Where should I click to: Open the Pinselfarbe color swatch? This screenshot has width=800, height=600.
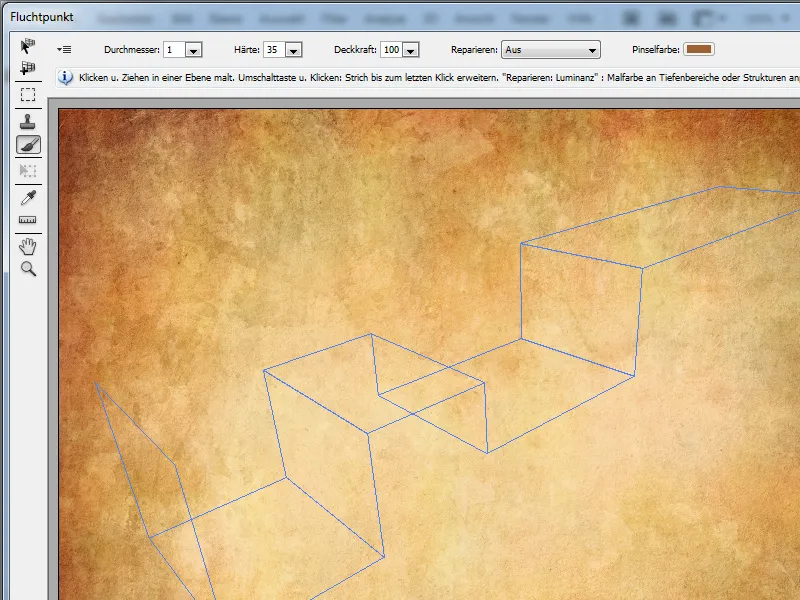698,49
